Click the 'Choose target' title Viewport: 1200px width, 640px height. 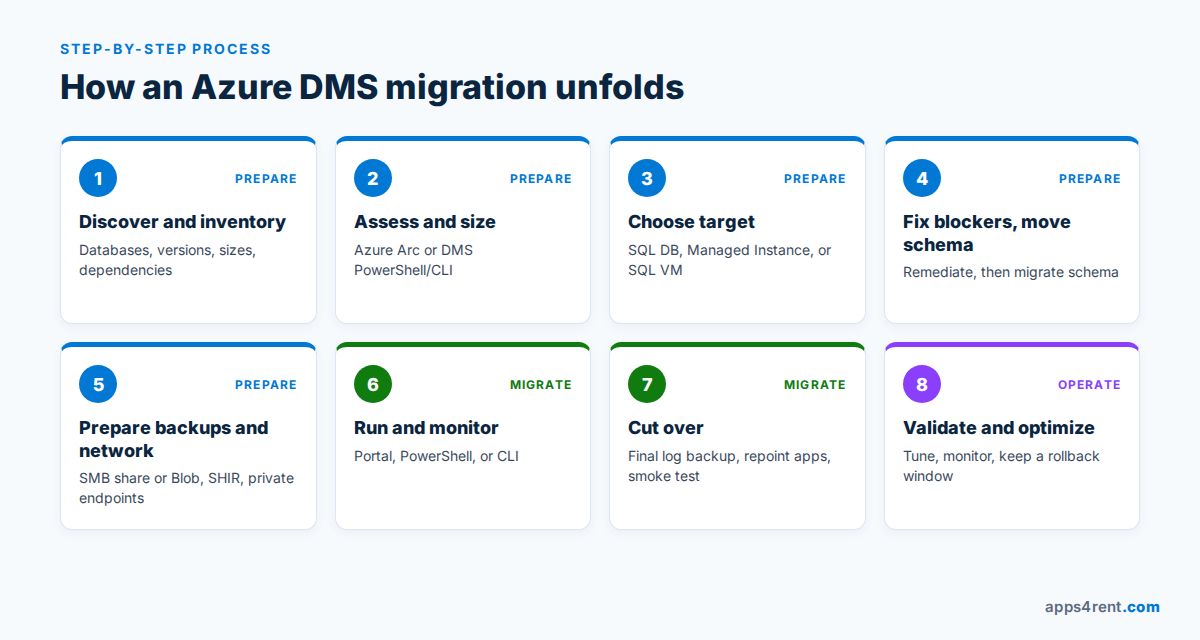coord(691,222)
